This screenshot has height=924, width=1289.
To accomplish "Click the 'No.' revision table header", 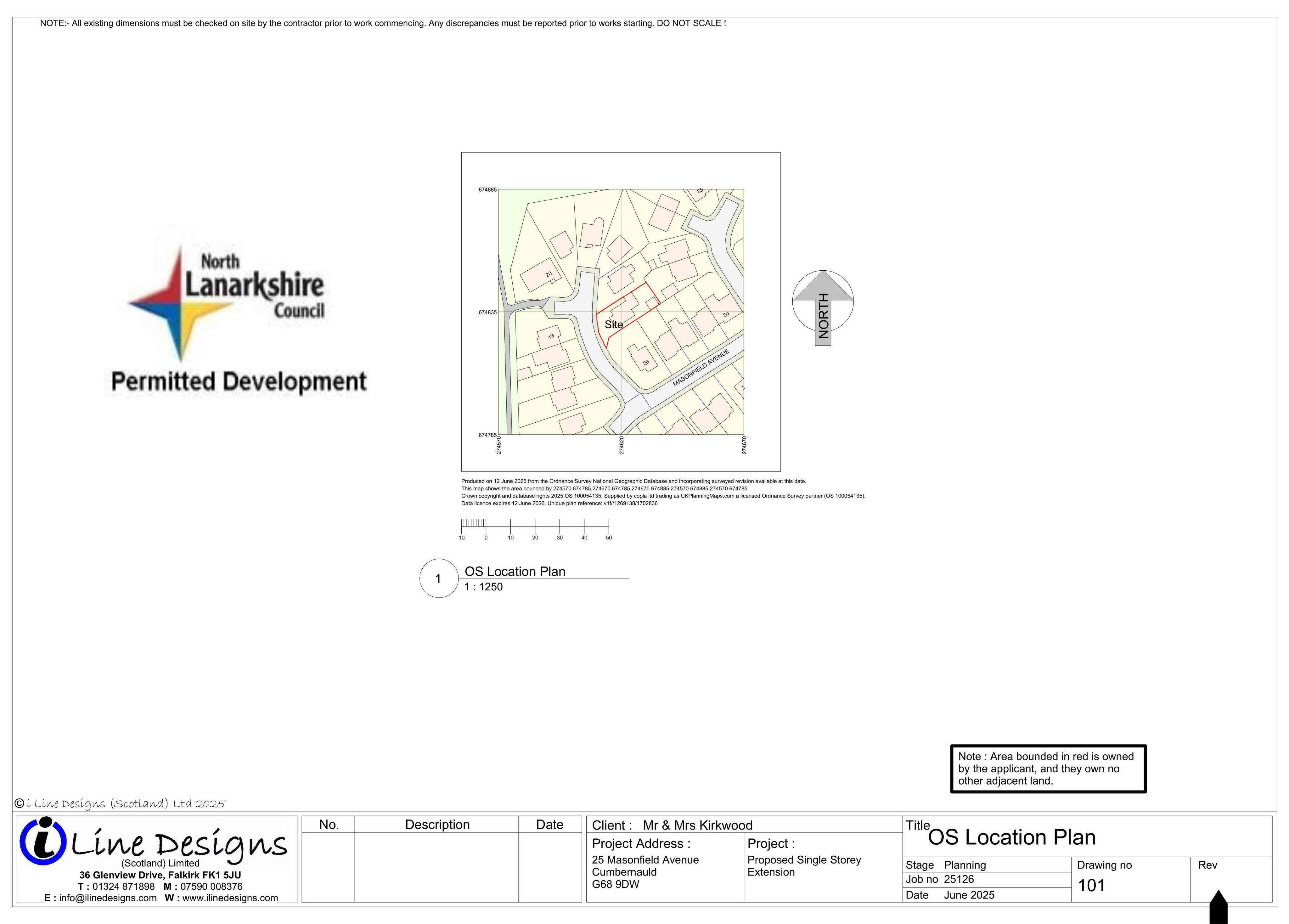I will point(329,825).
